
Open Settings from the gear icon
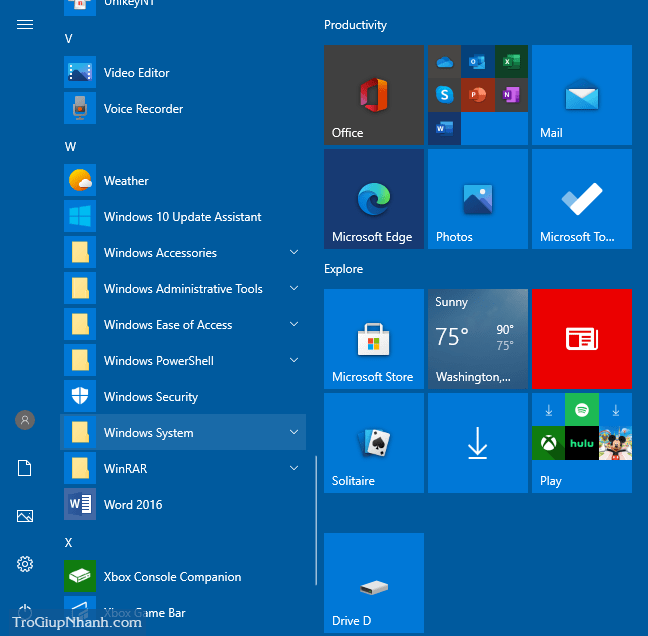click(25, 564)
